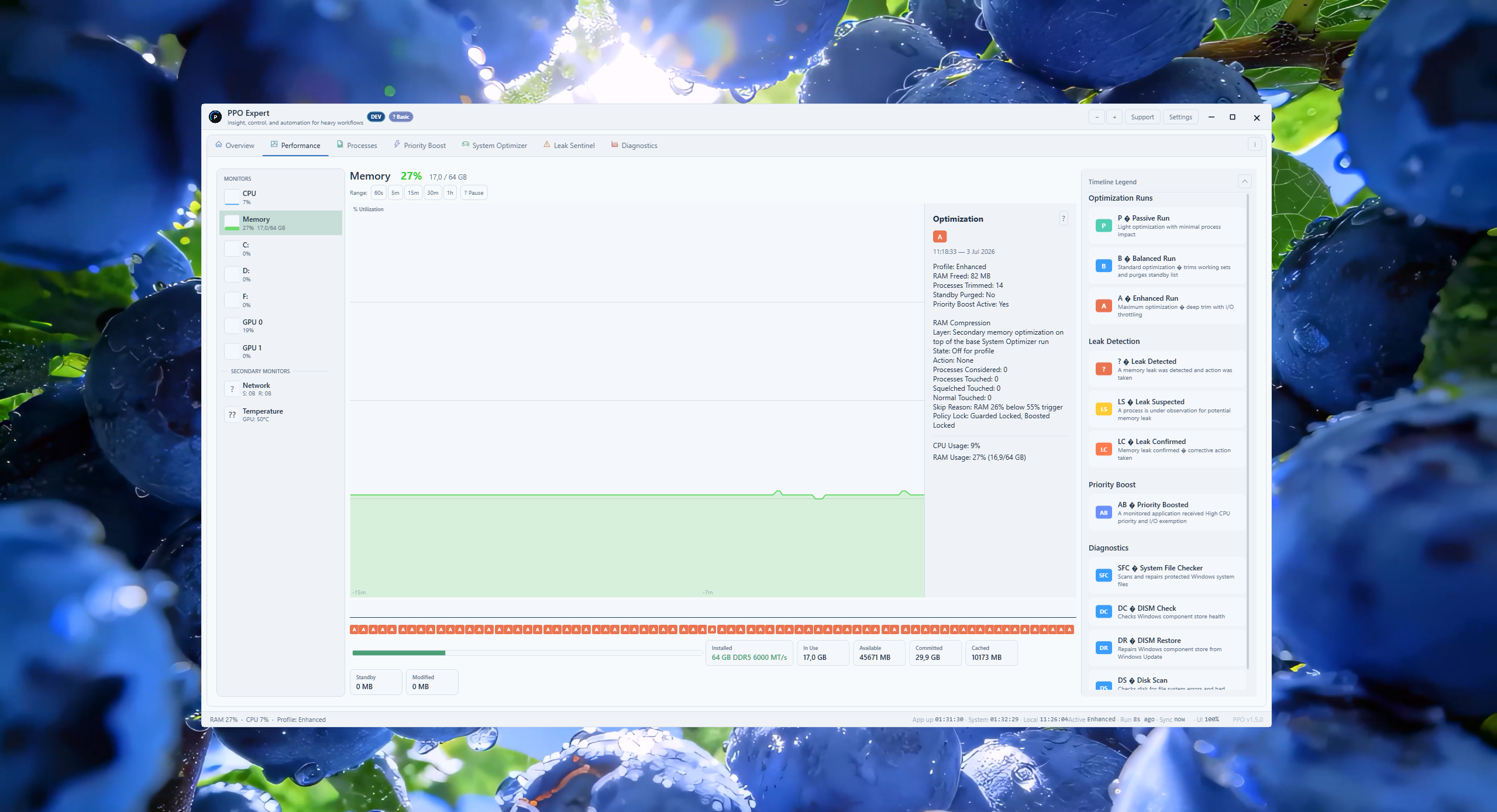Screen dimensions: 1497x812
Task: Open the Optimization panel help question mark
Action: pos(1064,219)
